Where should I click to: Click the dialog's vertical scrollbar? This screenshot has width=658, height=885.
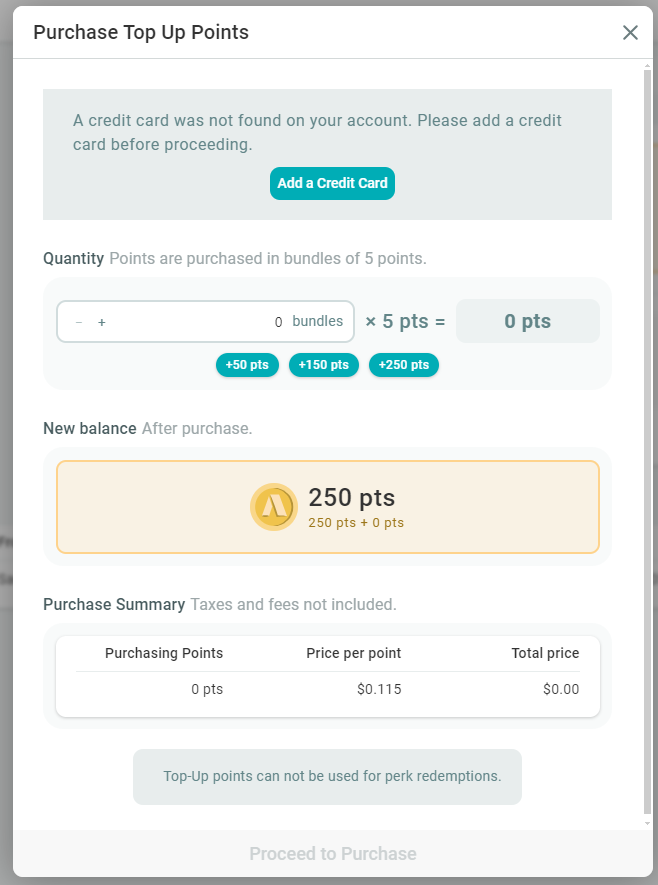click(649, 440)
